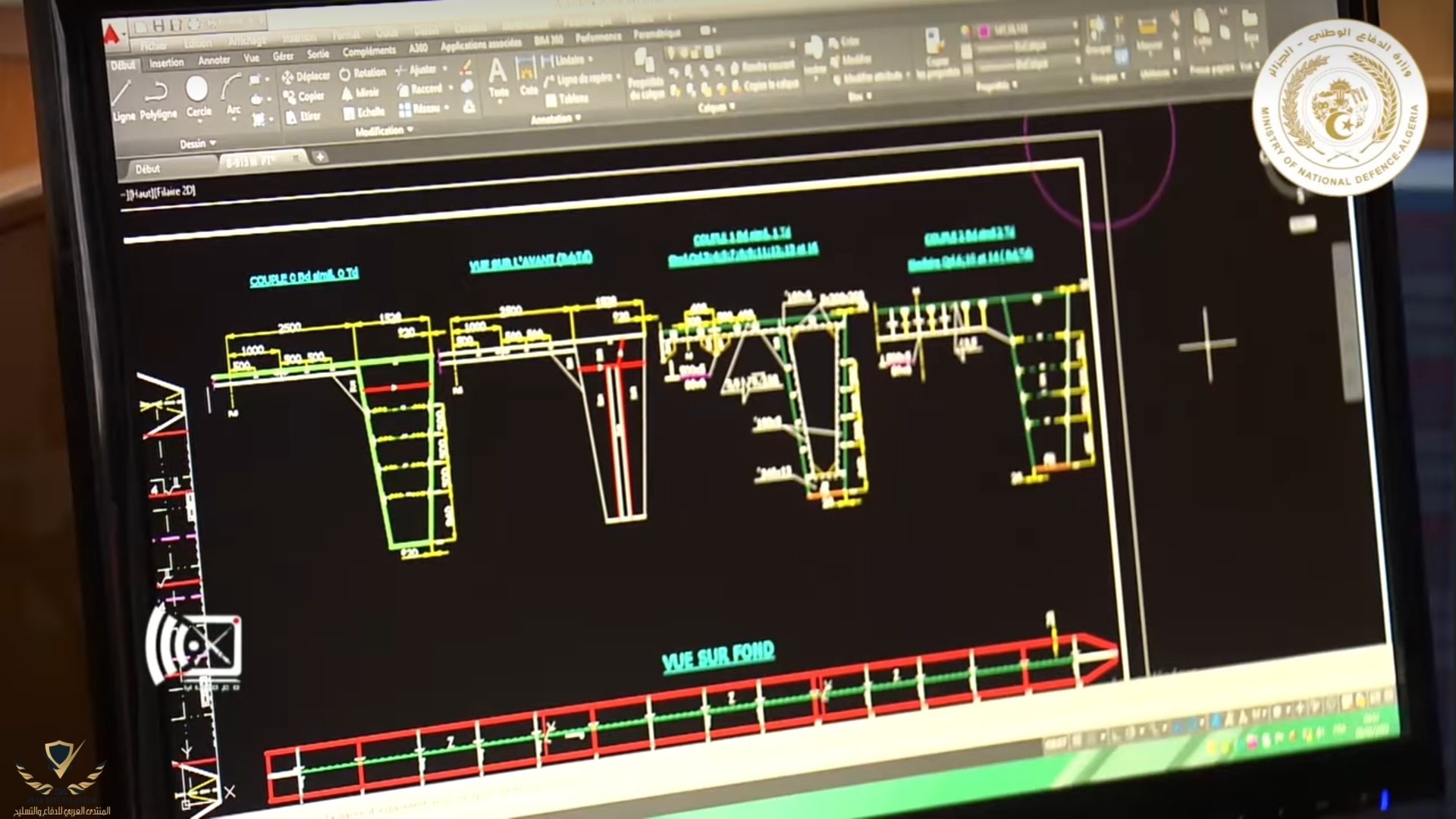Viewport: 1456px width, 819px height.
Task: Activate the Déplacer command
Action: click(x=305, y=77)
